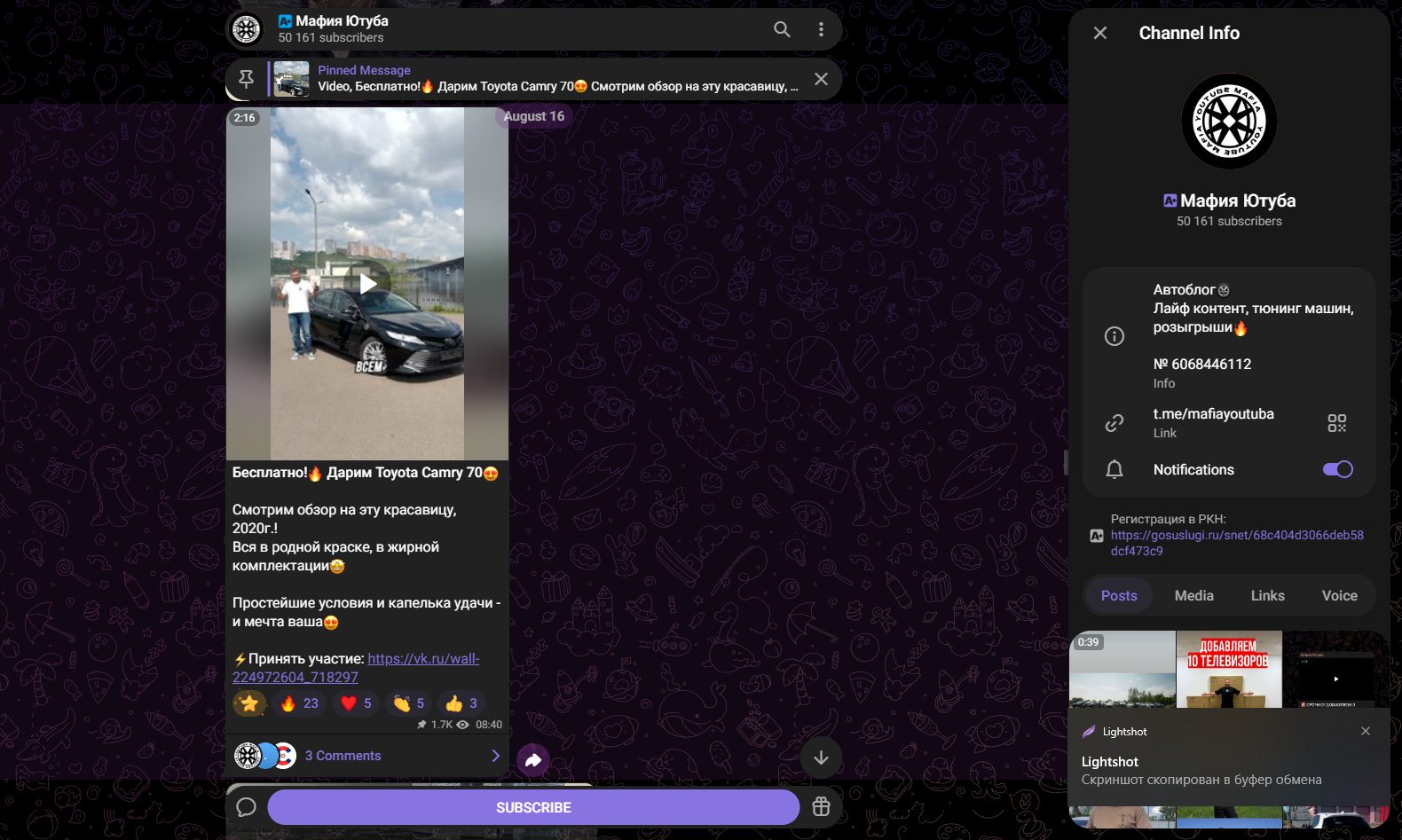Click the Lightshot feather icon in notification

[1089, 732]
